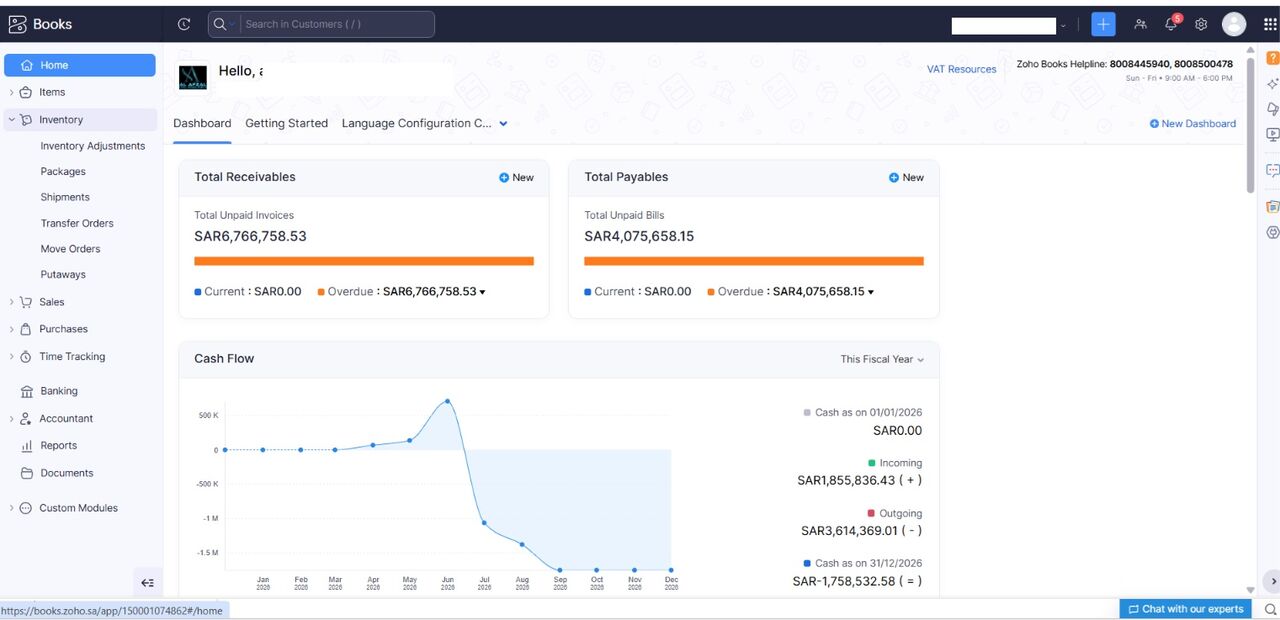Screen dimensions: 1280x620
Task: Click user profile avatar
Action: (1234, 24)
